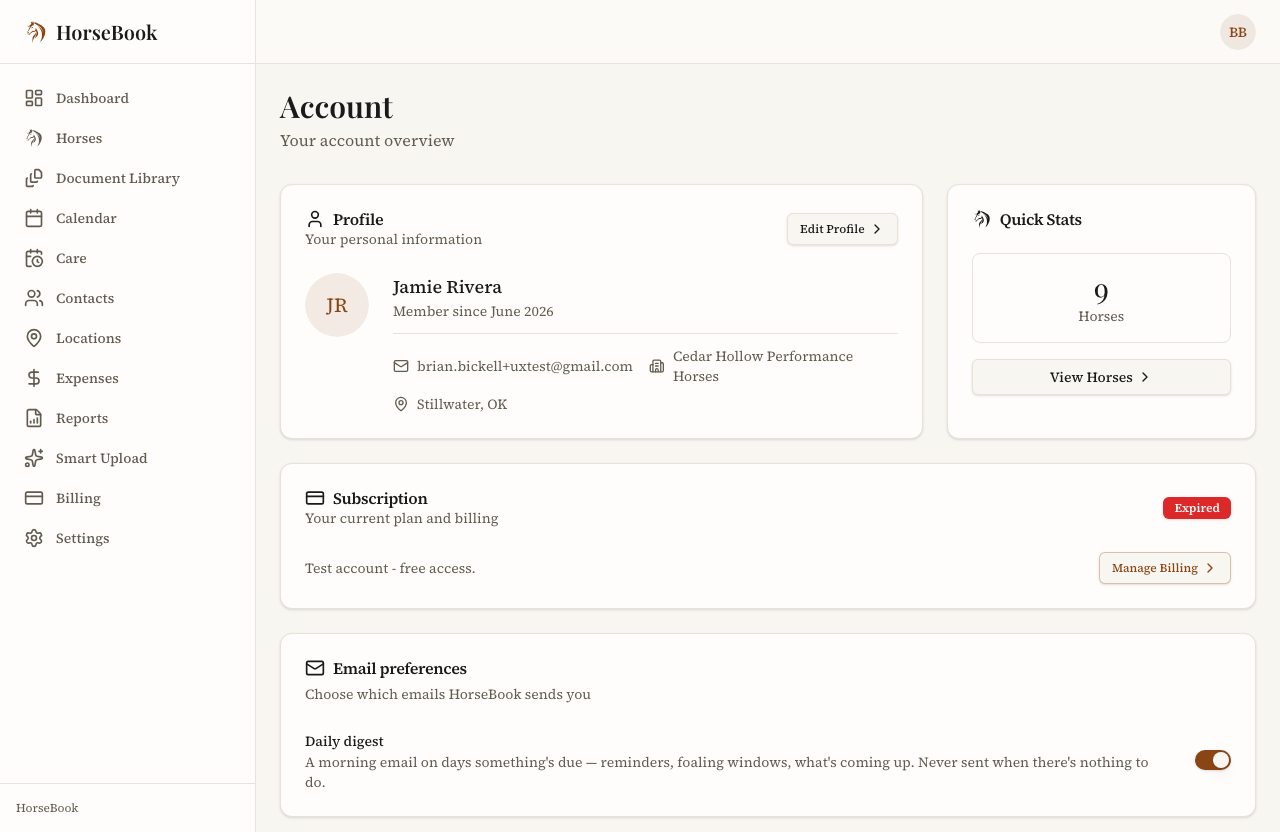
Task: Click the map pin icon beside Stillwater, OK
Action: [x=401, y=404]
